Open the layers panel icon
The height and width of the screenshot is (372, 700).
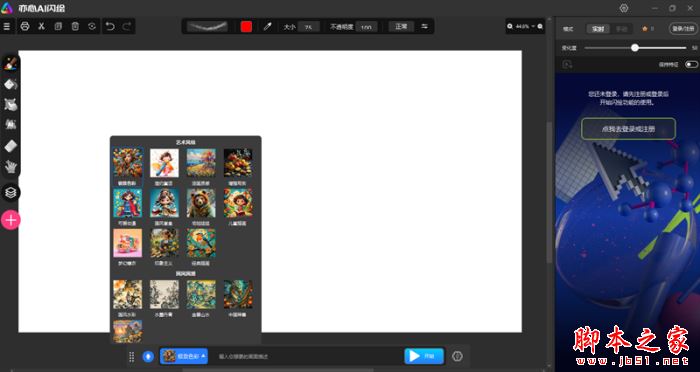tap(11, 192)
